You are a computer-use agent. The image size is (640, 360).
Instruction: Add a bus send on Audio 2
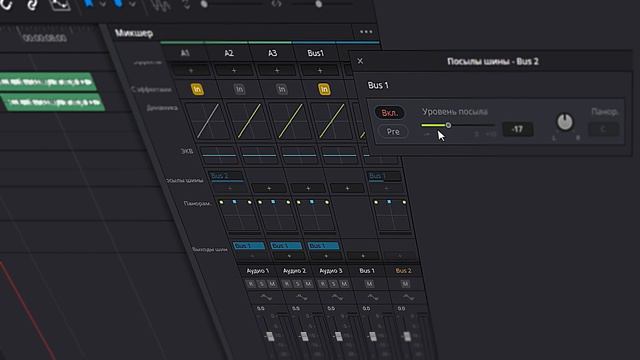(x=269, y=188)
